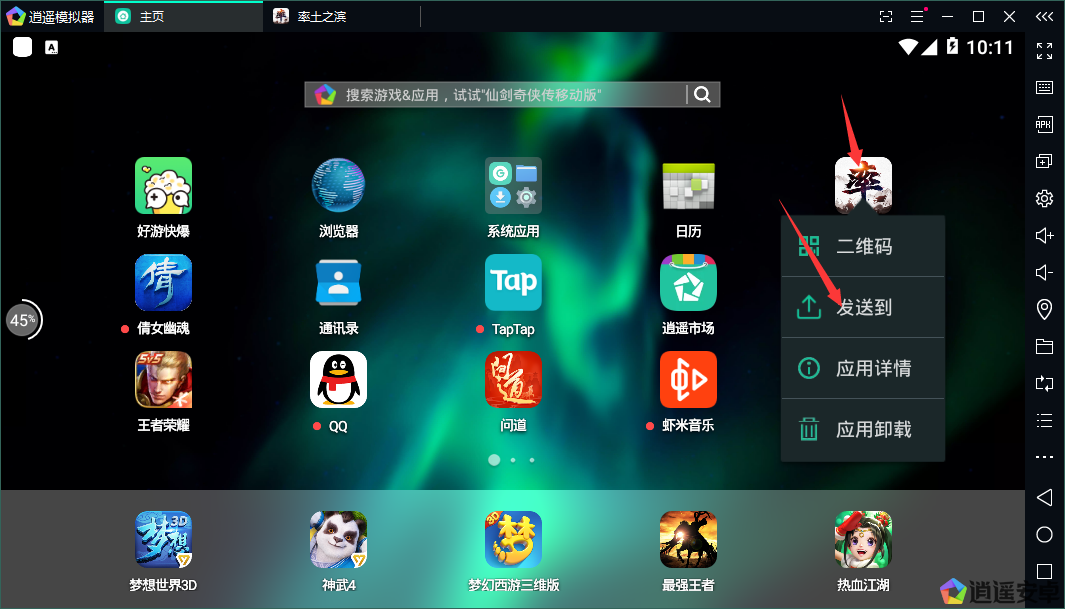Open virtual location tool
The width and height of the screenshot is (1065, 609).
click(x=1045, y=310)
